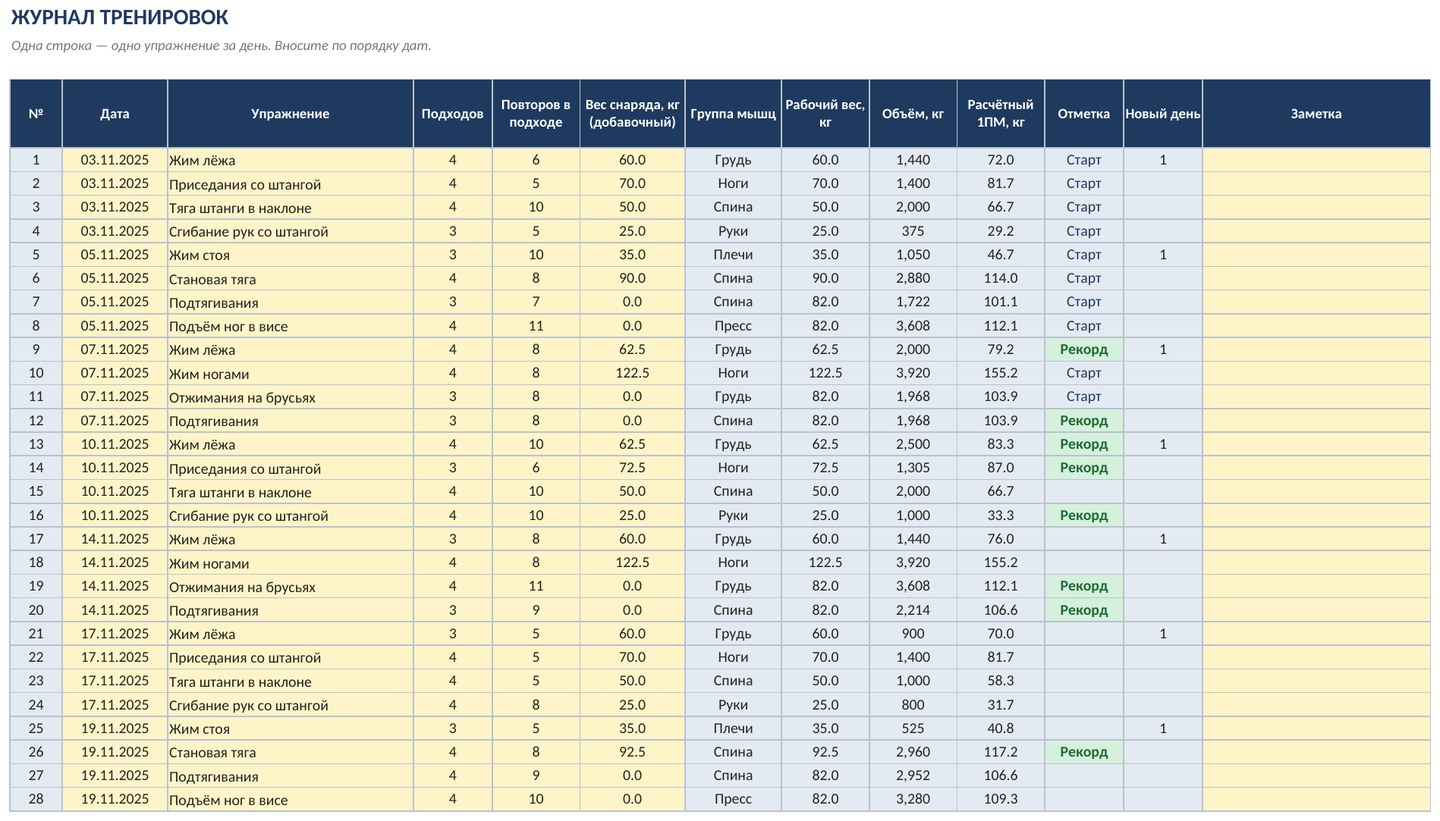The height and width of the screenshot is (821, 1440).
Task: Select the "Упражнение" column header
Action: [x=290, y=114]
